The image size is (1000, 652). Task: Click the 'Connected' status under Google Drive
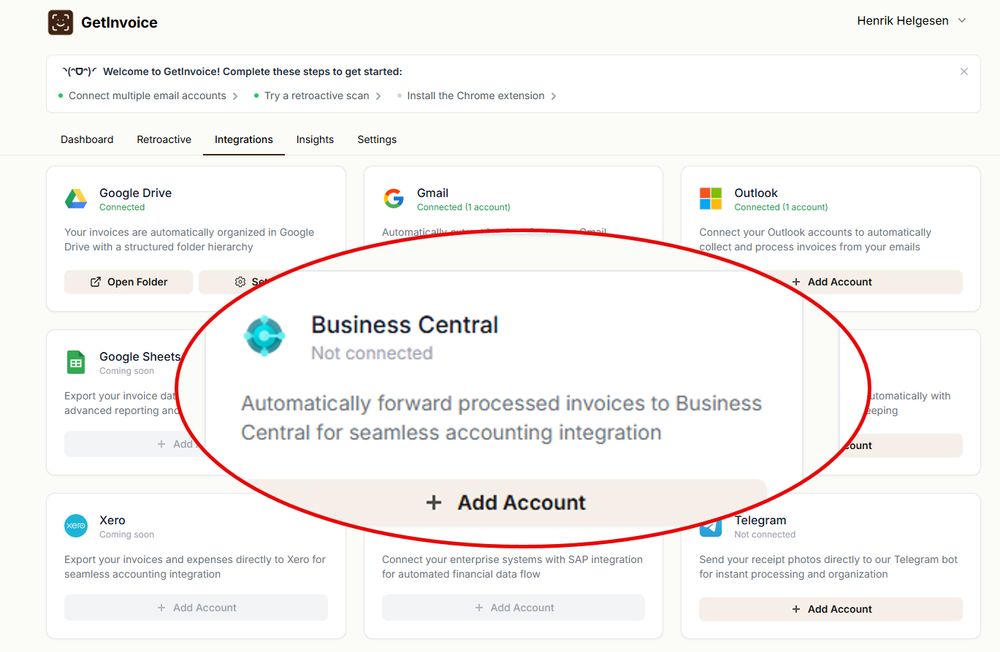122,207
